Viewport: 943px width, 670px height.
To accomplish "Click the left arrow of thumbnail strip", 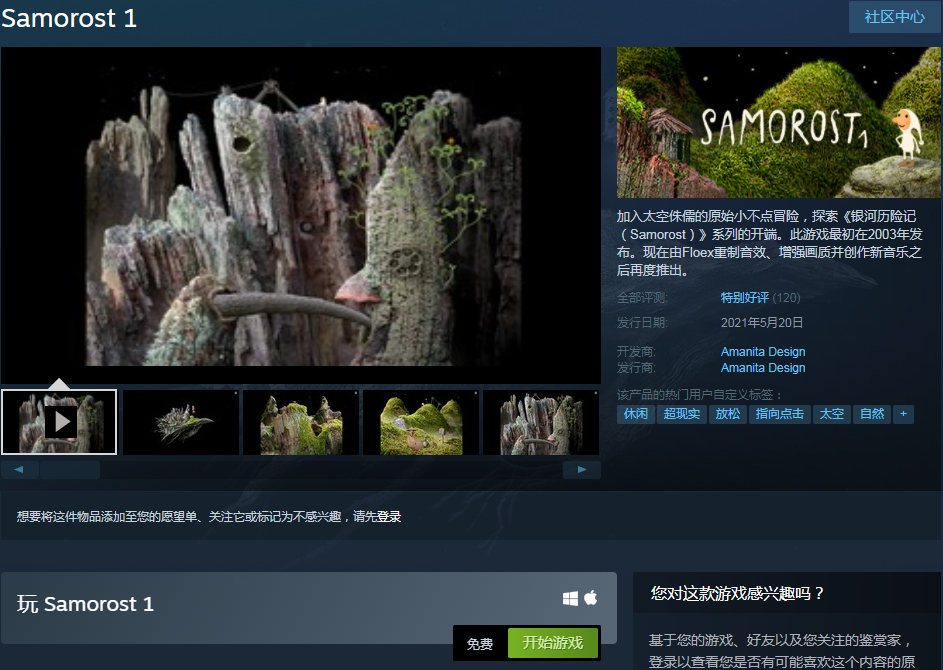I will [20, 470].
